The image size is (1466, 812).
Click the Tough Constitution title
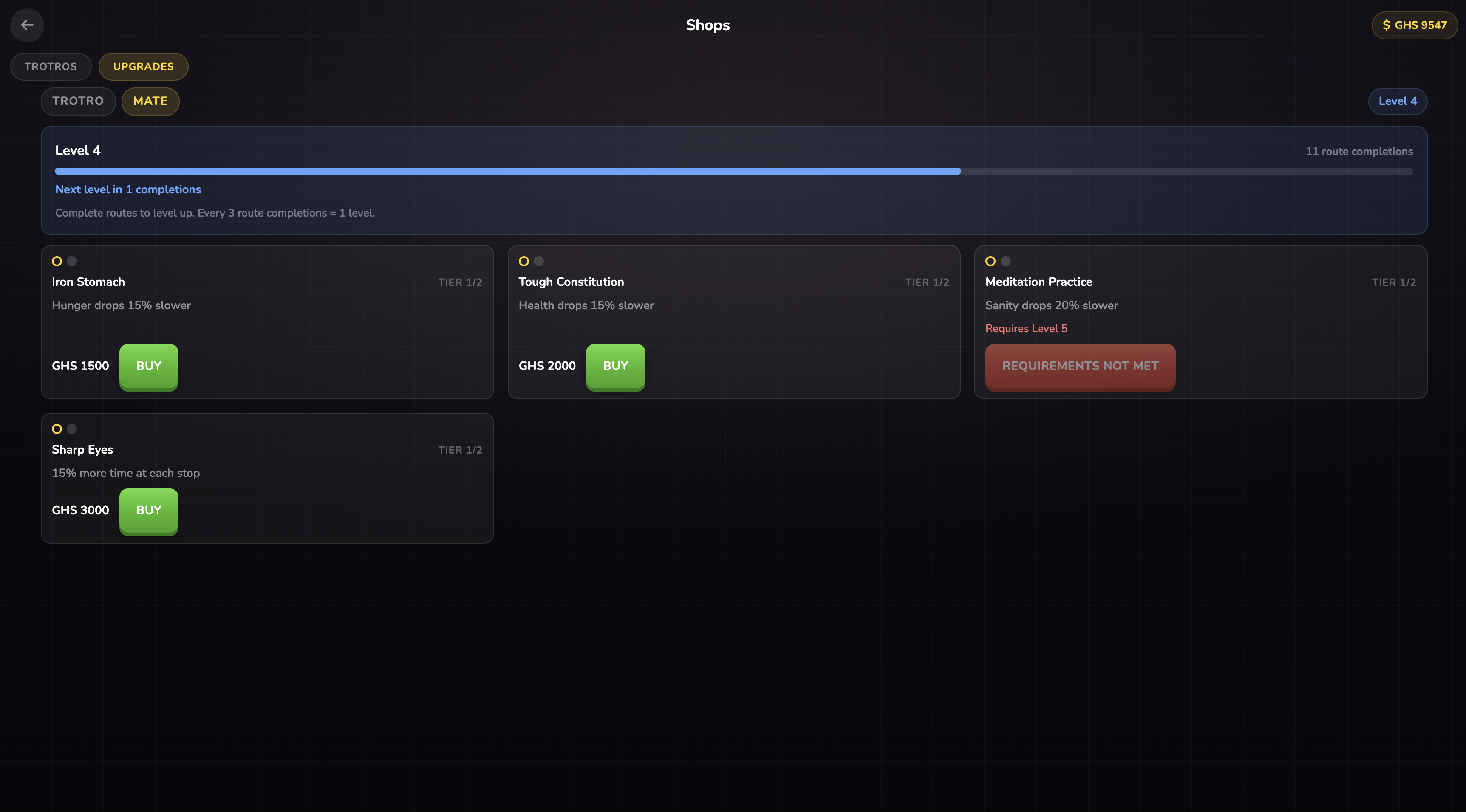click(x=571, y=282)
